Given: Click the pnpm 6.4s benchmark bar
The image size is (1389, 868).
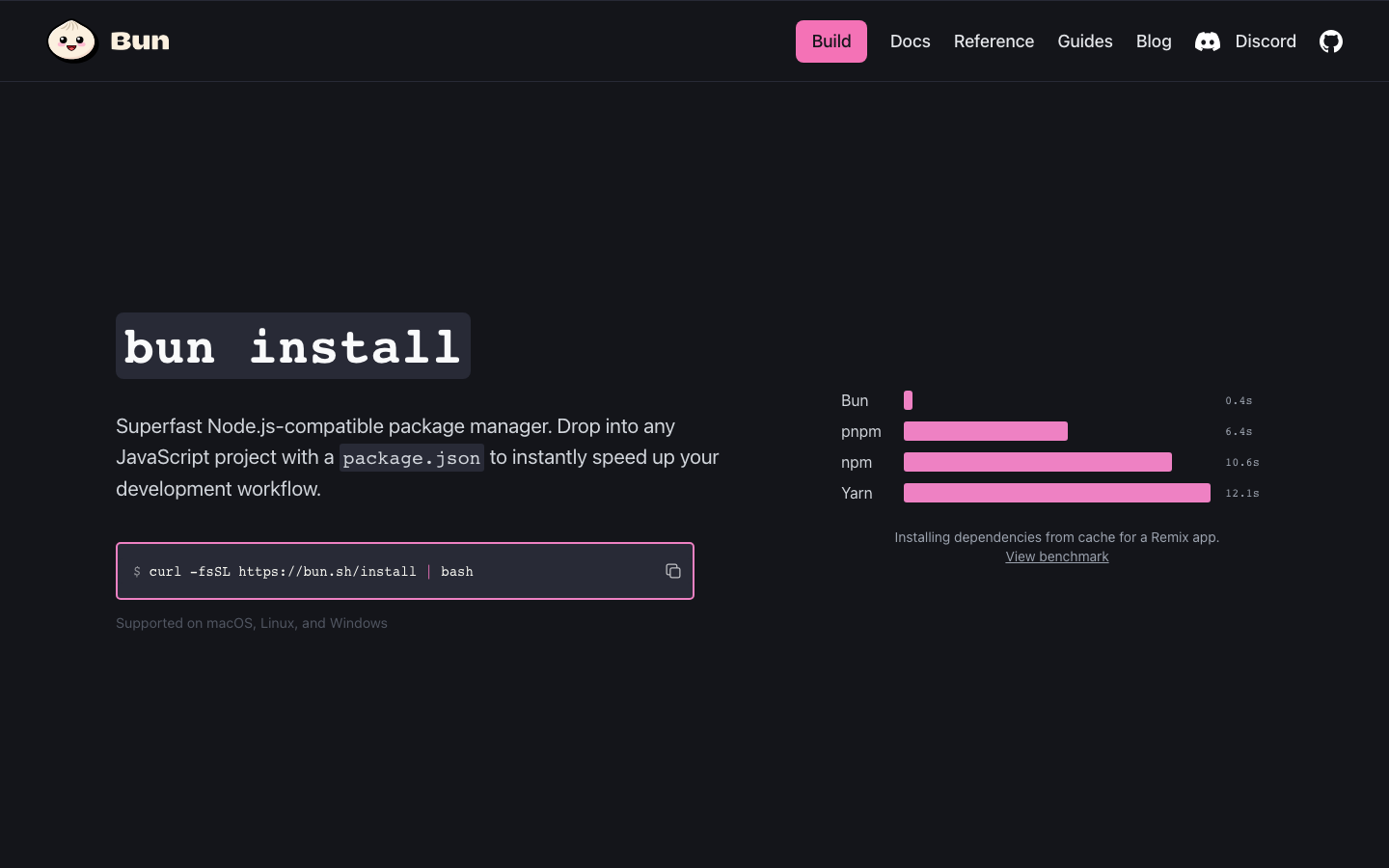Looking at the screenshot, I should pyautogui.click(x=986, y=431).
